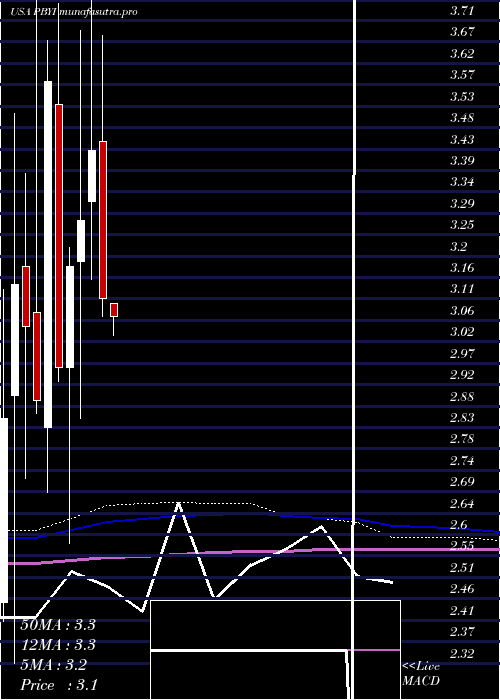Screen dimensions: 500x700
Task: Click the <<Live MACD label
Action: pos(421,674)
